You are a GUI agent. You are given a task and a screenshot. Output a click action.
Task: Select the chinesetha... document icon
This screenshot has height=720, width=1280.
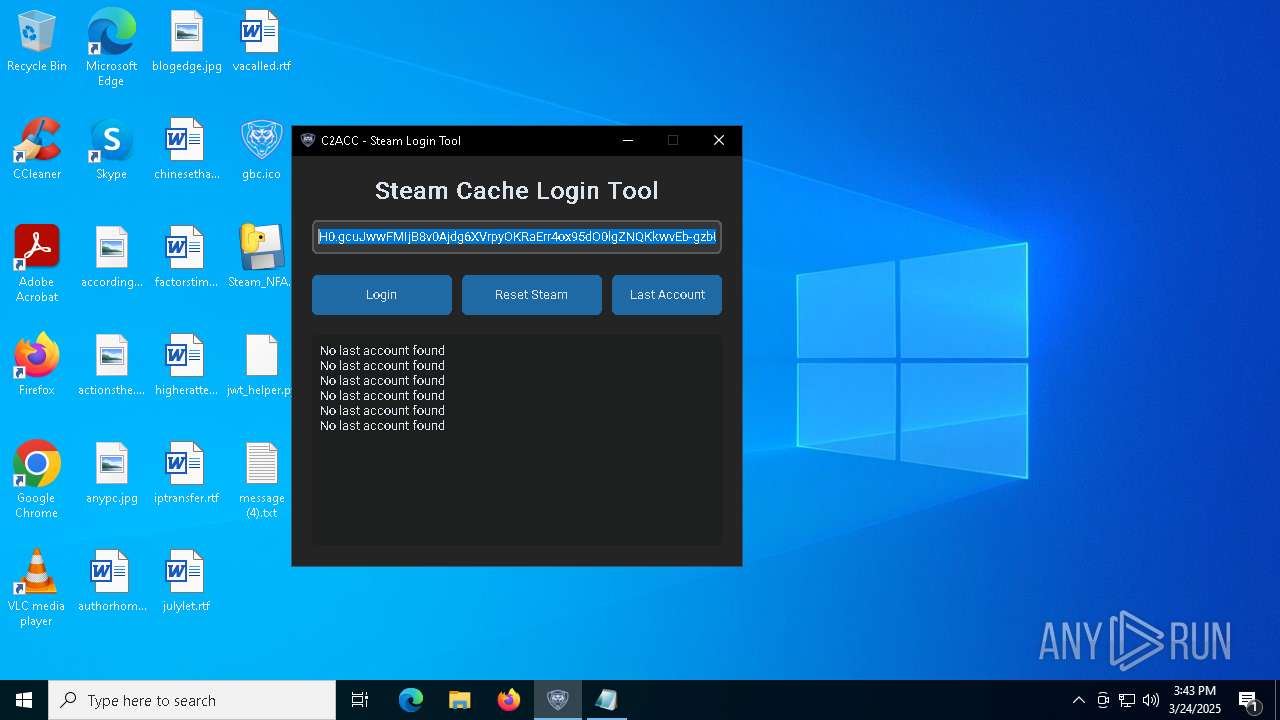187,150
